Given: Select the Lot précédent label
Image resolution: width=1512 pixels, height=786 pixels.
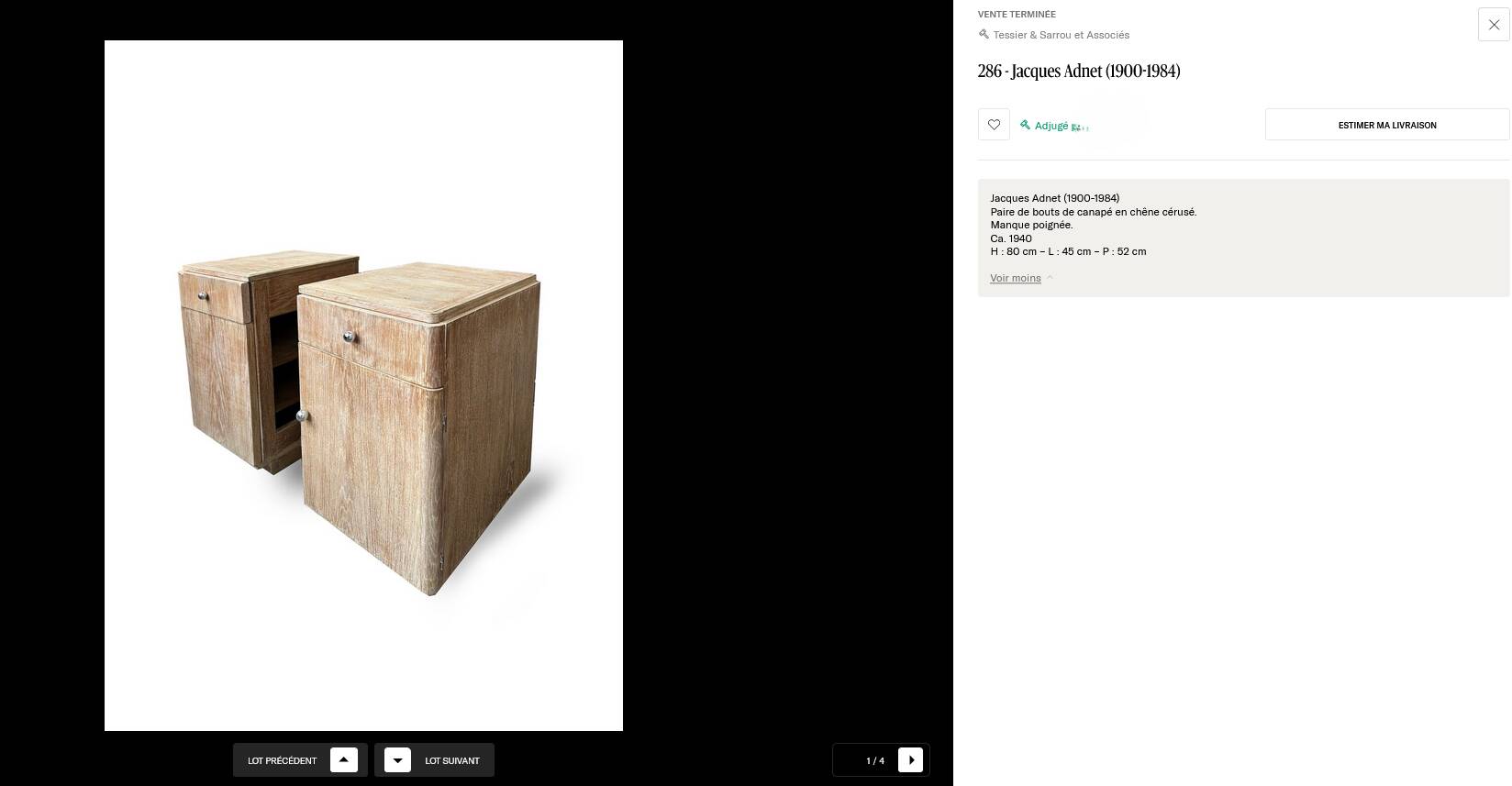Looking at the screenshot, I should (x=282, y=760).
